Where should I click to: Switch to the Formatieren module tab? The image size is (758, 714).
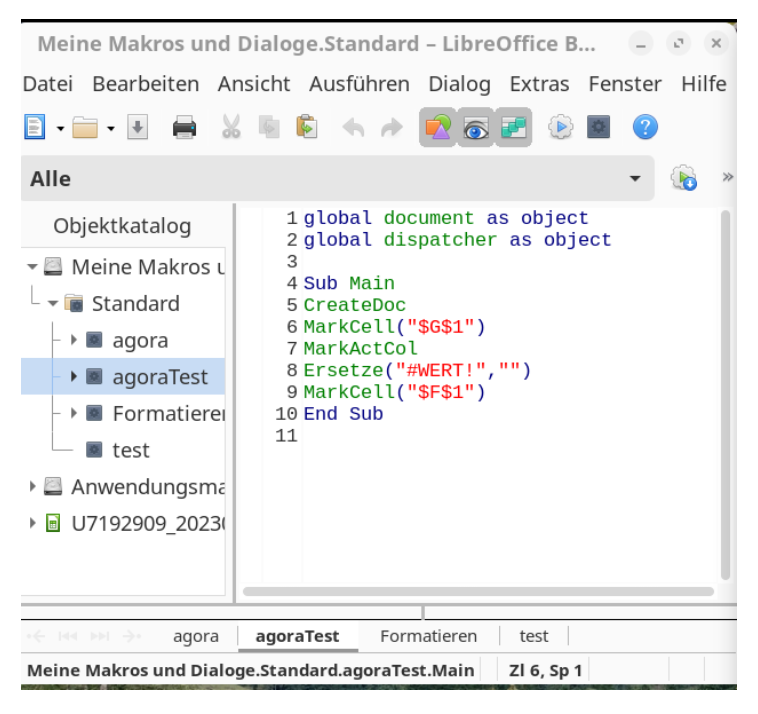click(428, 636)
